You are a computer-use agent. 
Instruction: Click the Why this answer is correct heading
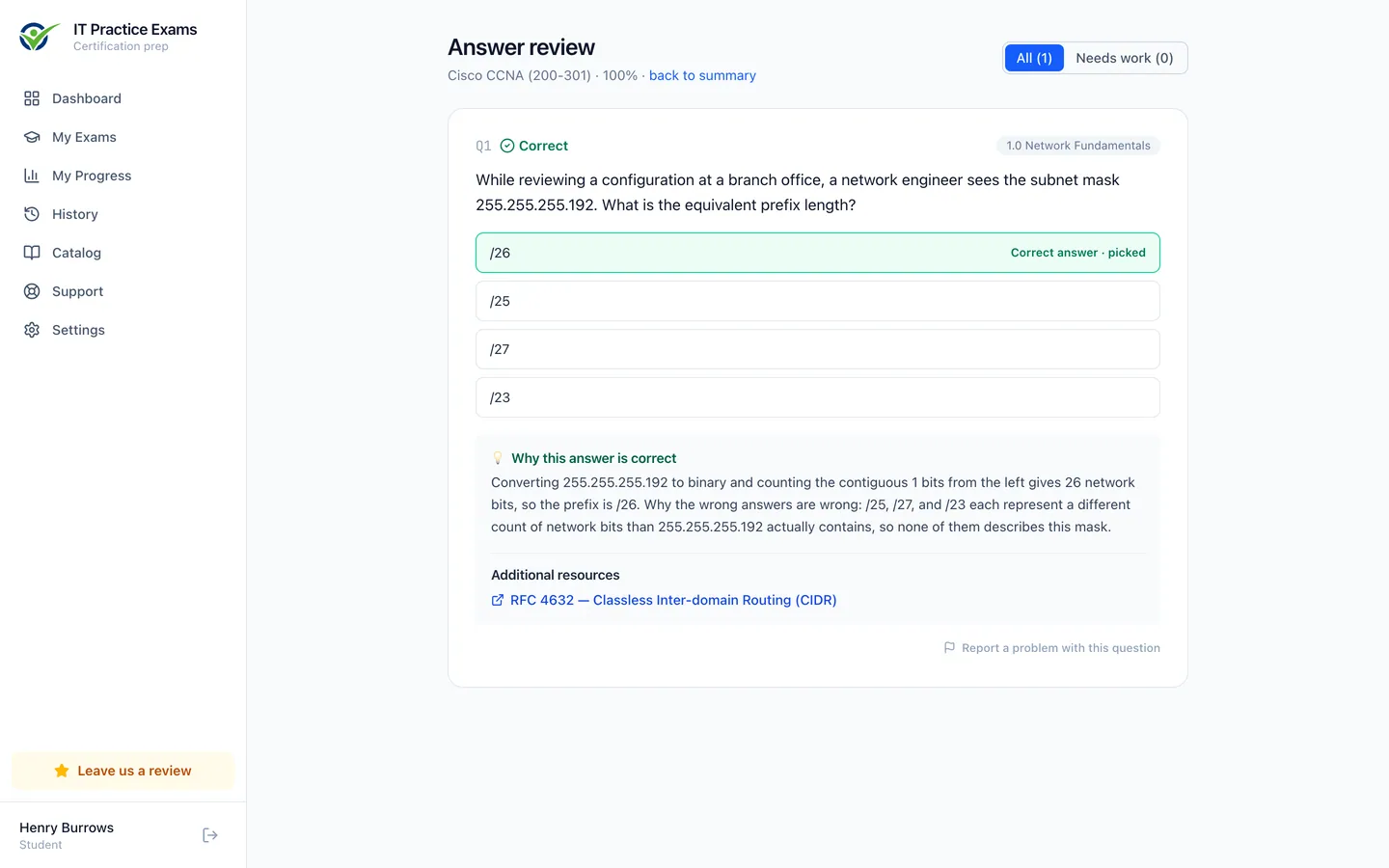point(593,458)
